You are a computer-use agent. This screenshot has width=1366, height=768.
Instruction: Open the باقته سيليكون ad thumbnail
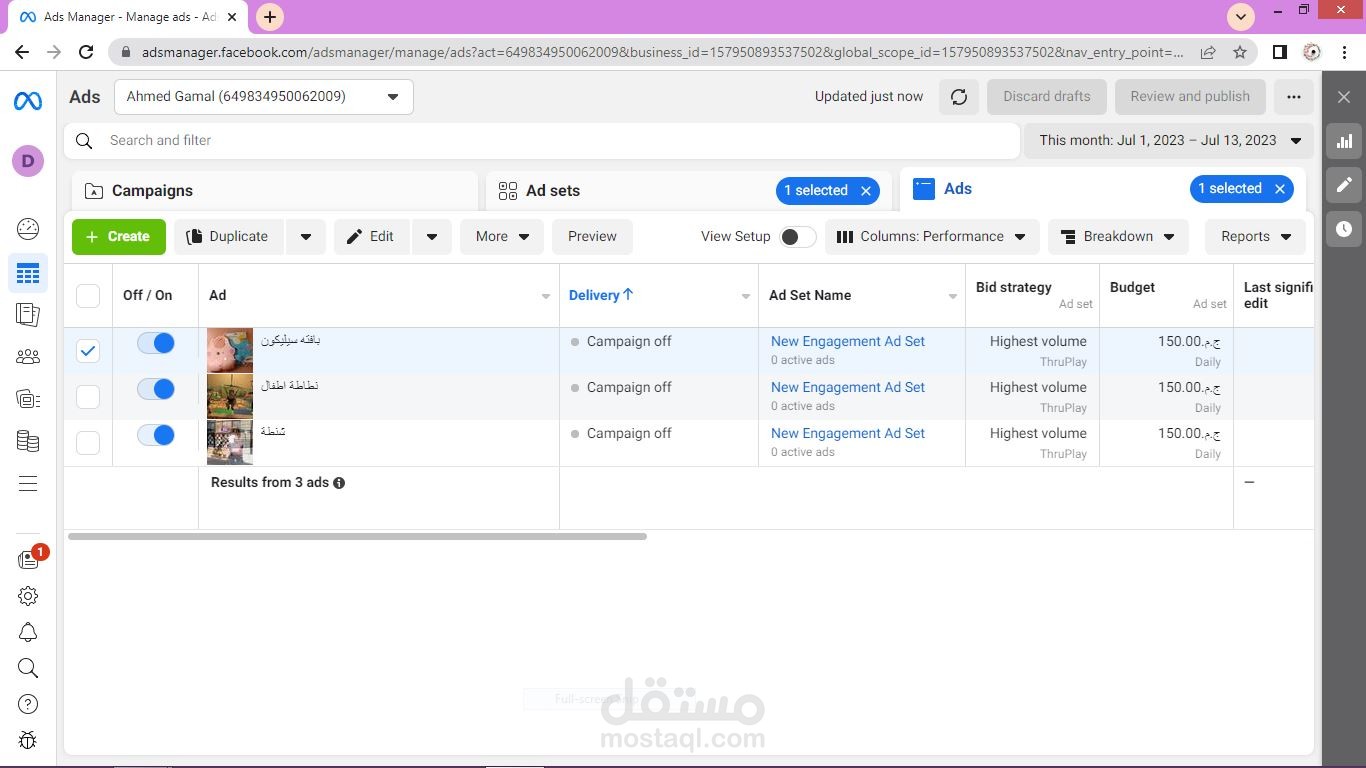(x=230, y=351)
